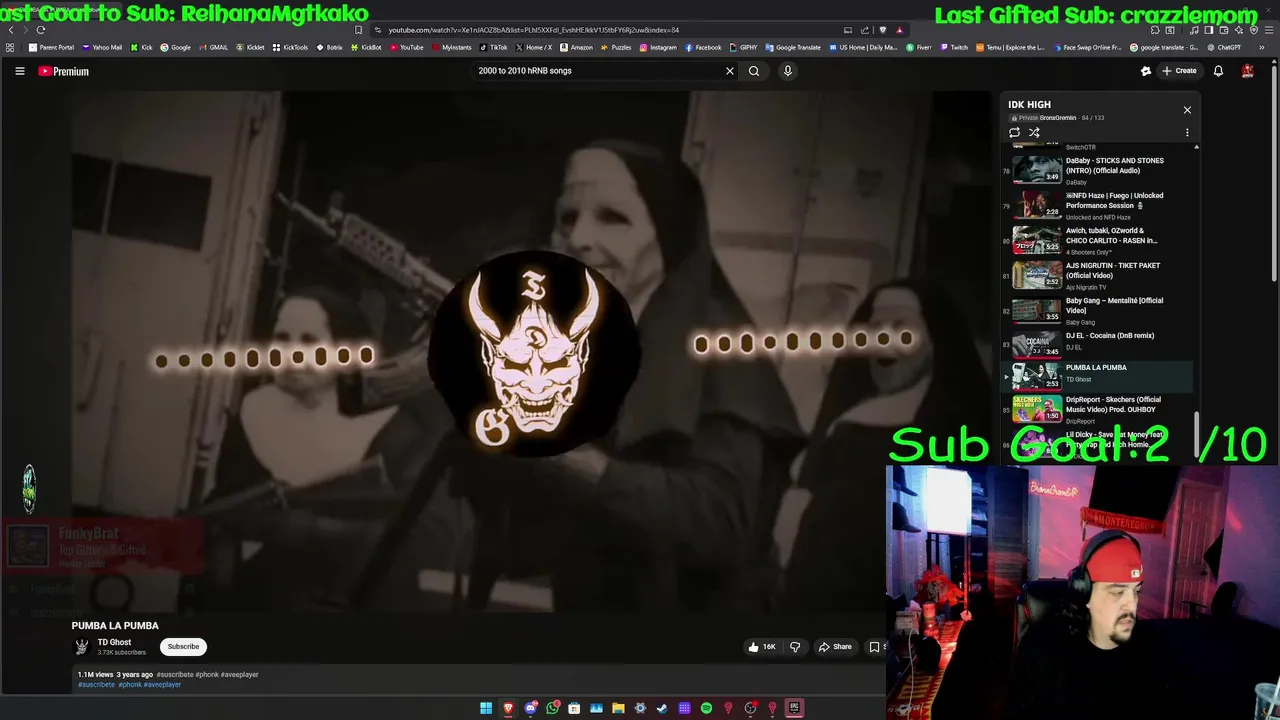Click the browser address bar URL
The width and height of the screenshot is (1280, 720).
[x=533, y=30]
